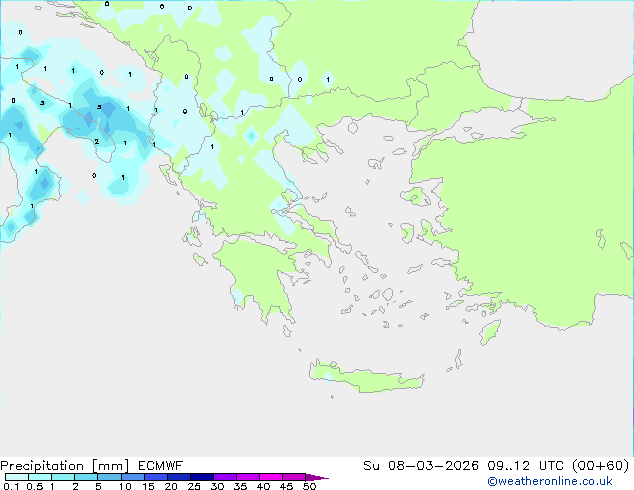The height and width of the screenshot is (490, 634).
Task: Click the "45" legend scale label
Action: (286, 486)
